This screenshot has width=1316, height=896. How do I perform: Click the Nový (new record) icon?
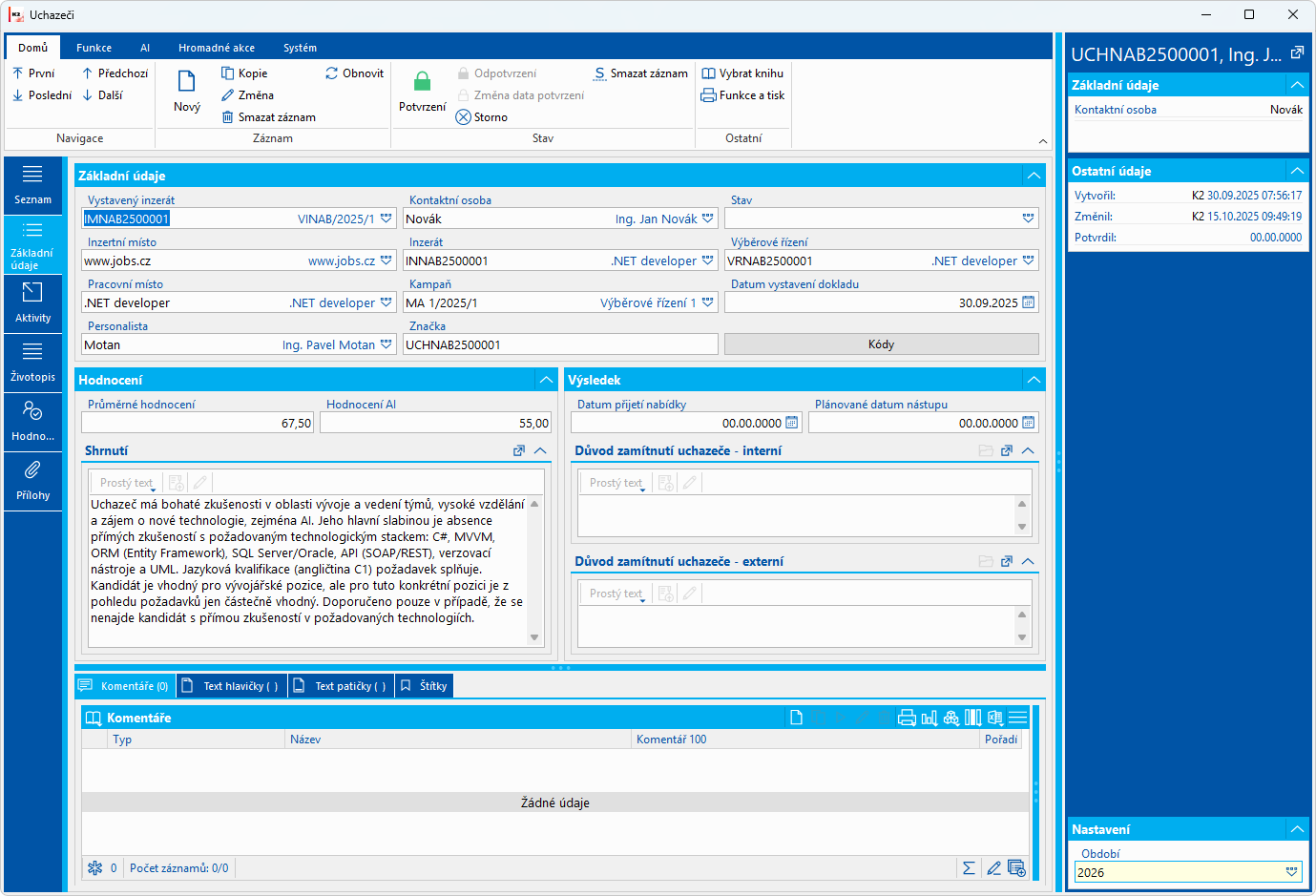pos(187,81)
